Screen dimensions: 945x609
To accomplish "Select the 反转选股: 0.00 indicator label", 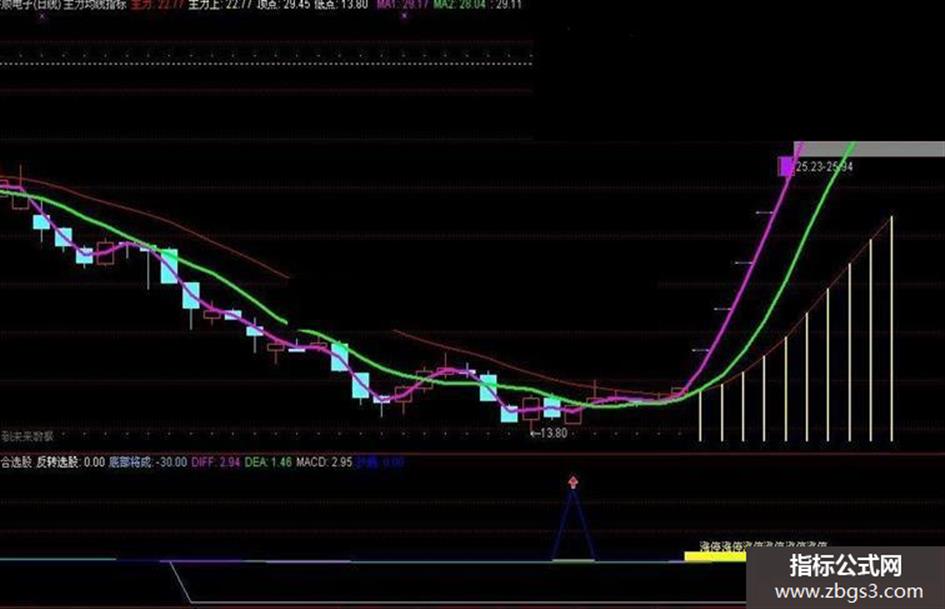I will pos(71,462).
